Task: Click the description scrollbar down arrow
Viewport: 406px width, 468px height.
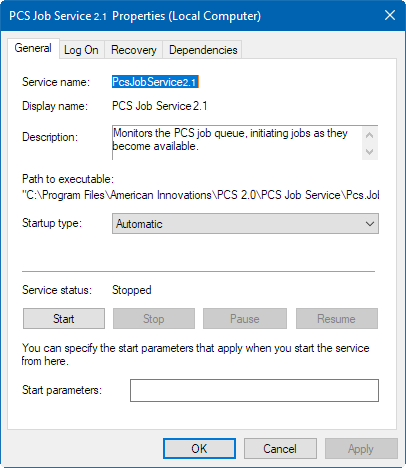Action: coord(369,152)
